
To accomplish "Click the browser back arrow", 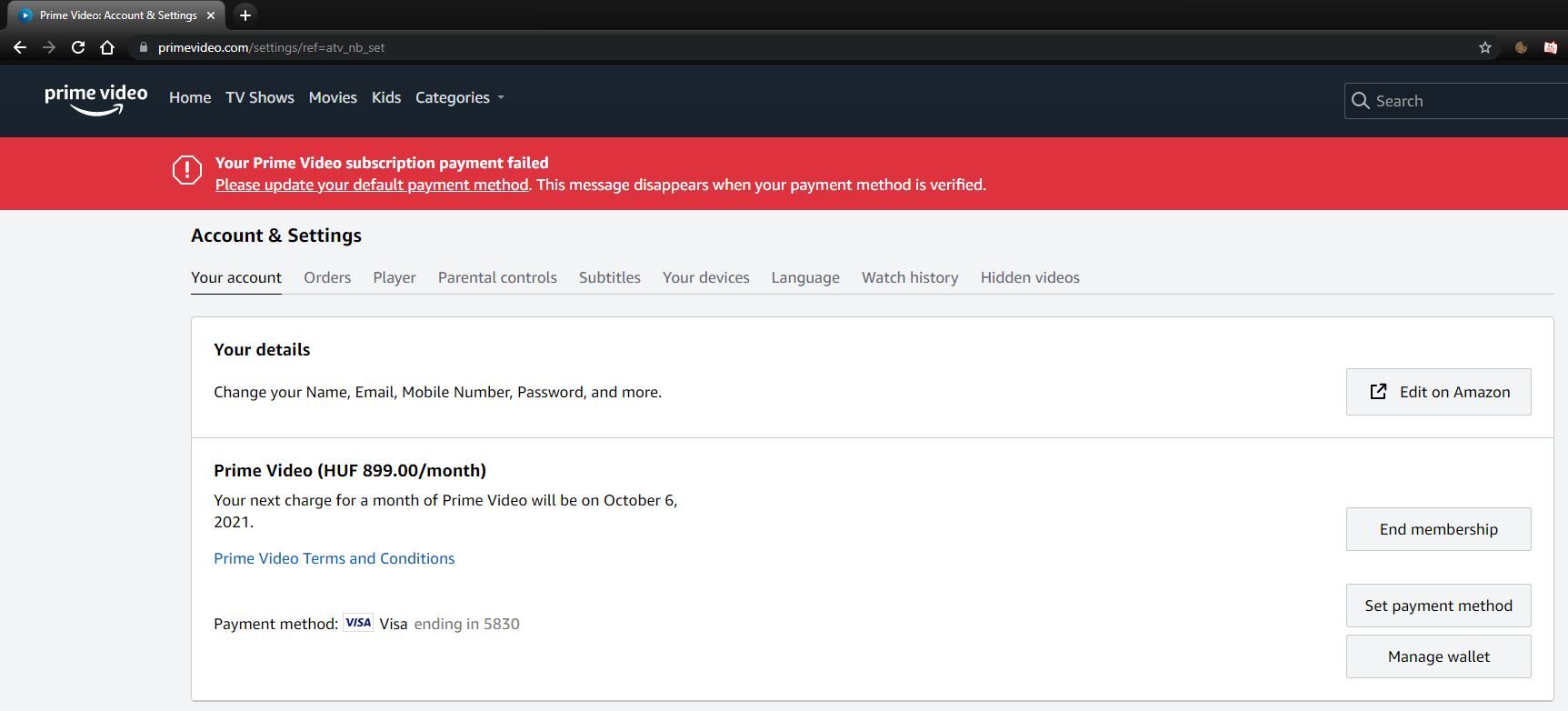I will point(20,47).
